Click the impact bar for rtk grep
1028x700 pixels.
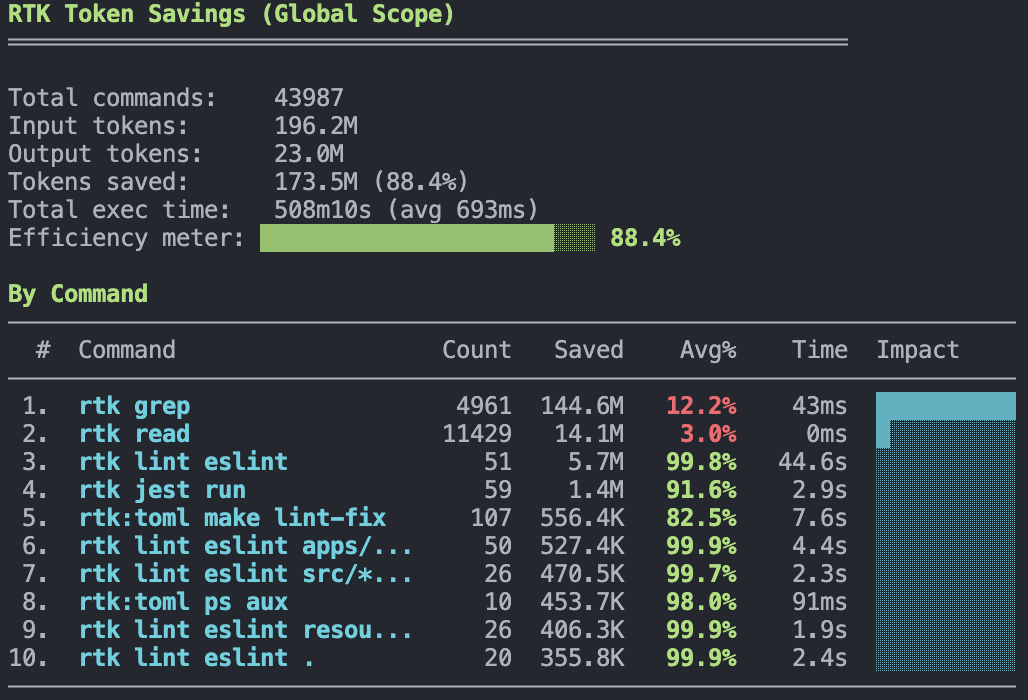tap(945, 406)
